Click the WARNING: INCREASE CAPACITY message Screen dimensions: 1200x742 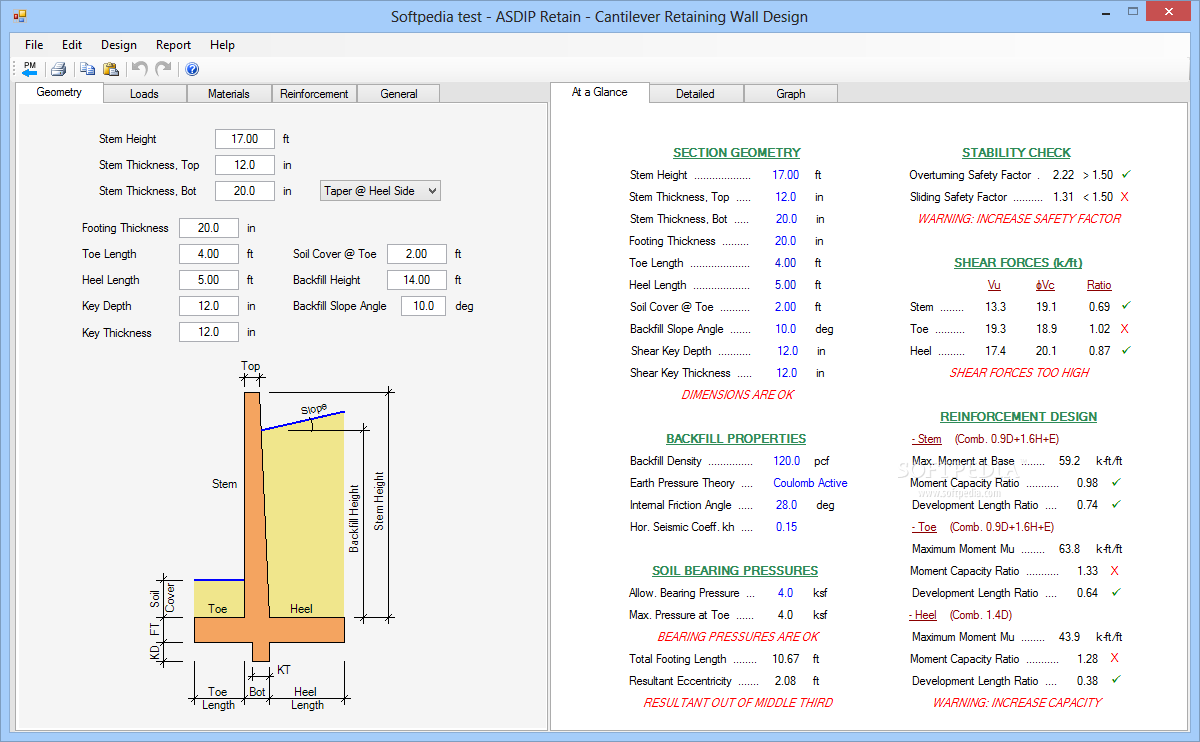[x=1018, y=703]
